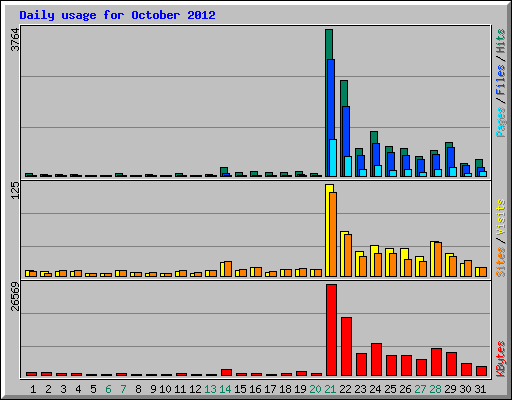Click day label 12 on x-axis
Screen dimensions: 512x400
click(195, 389)
